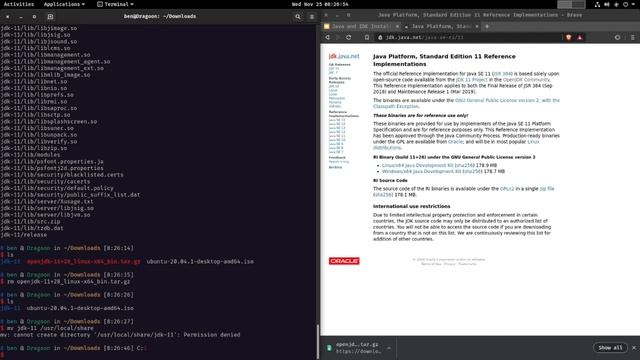Click 'Report a bug' sidebar link
The image size is (640, 360).
(339, 162)
